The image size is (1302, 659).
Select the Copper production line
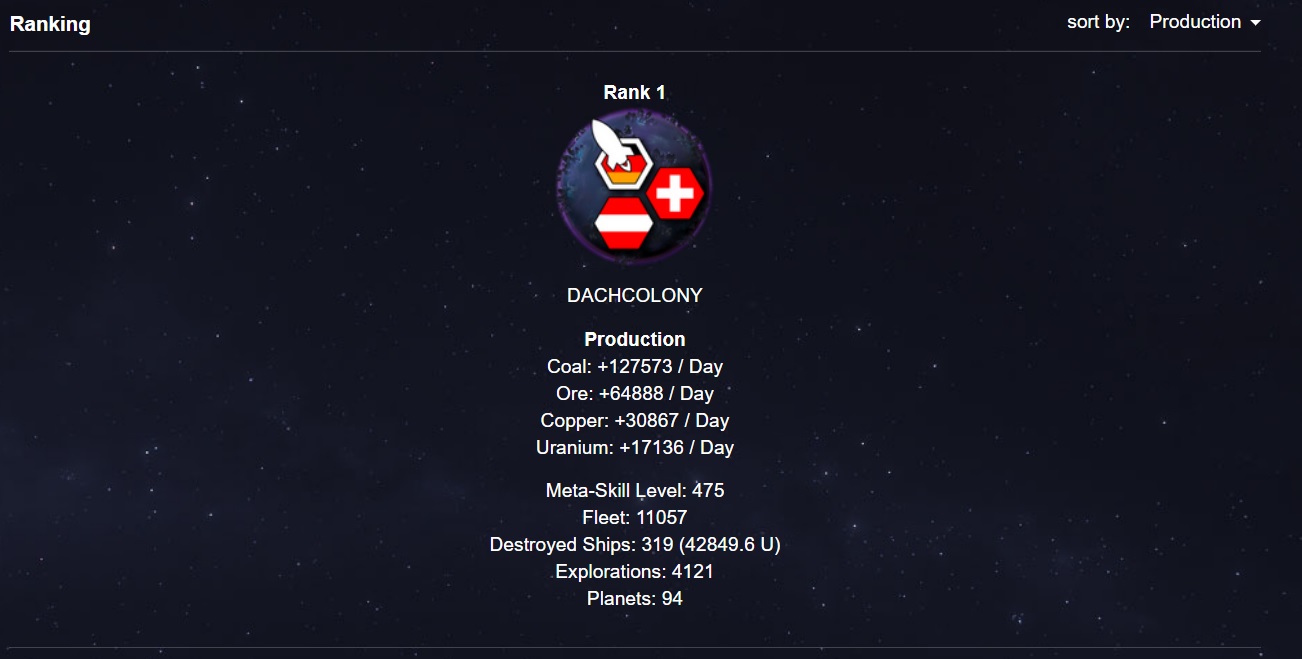tap(635, 420)
